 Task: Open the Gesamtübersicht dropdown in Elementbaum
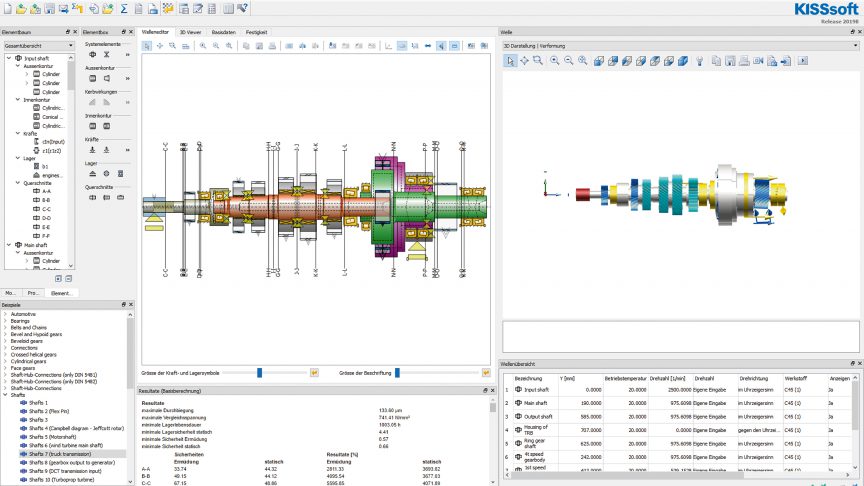(x=39, y=46)
